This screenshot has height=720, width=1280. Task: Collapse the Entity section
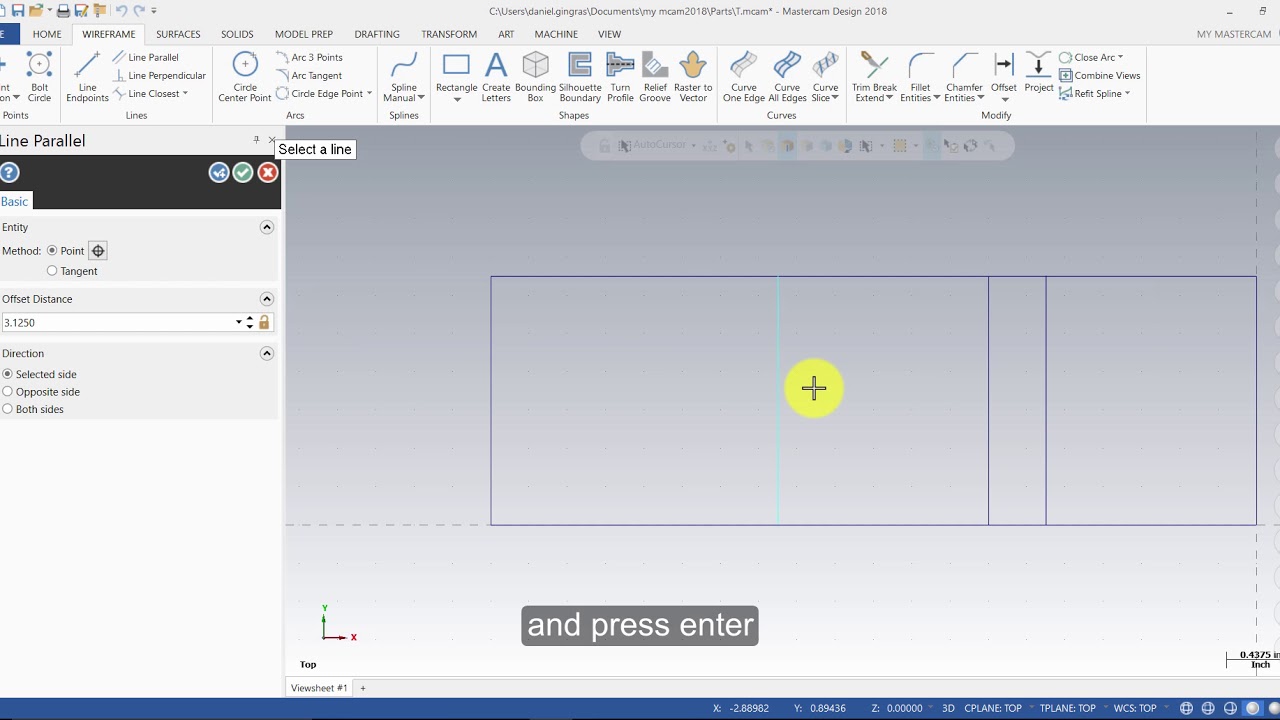[267, 227]
